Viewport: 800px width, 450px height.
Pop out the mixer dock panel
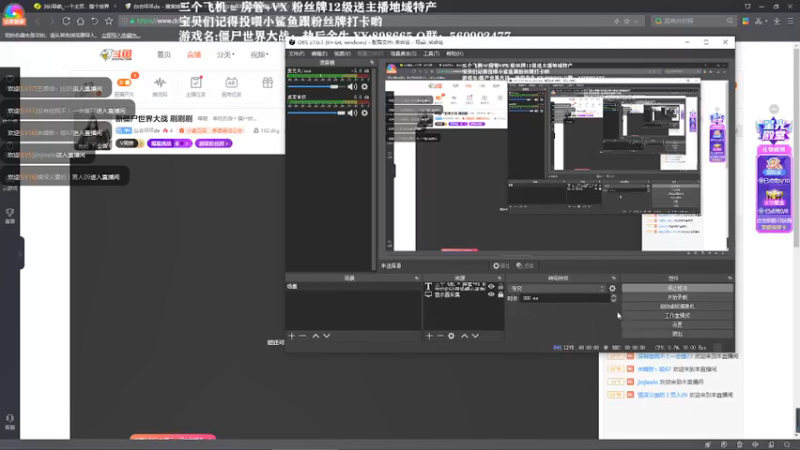coord(372,62)
